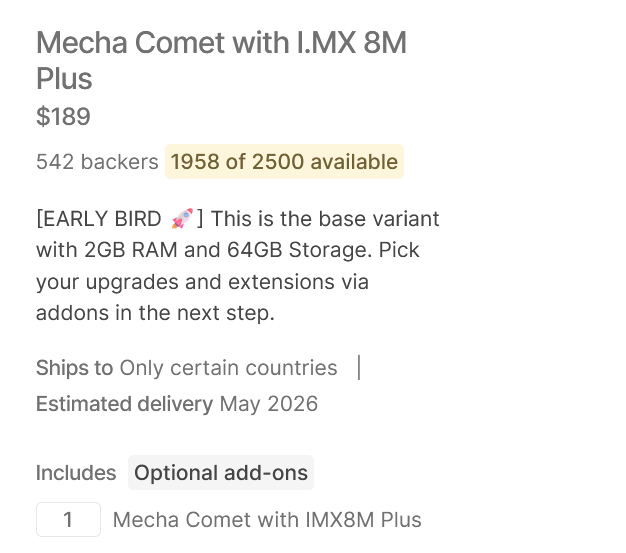Click the 1958 of 2500 available badge
The image size is (626, 553).
pos(284,161)
